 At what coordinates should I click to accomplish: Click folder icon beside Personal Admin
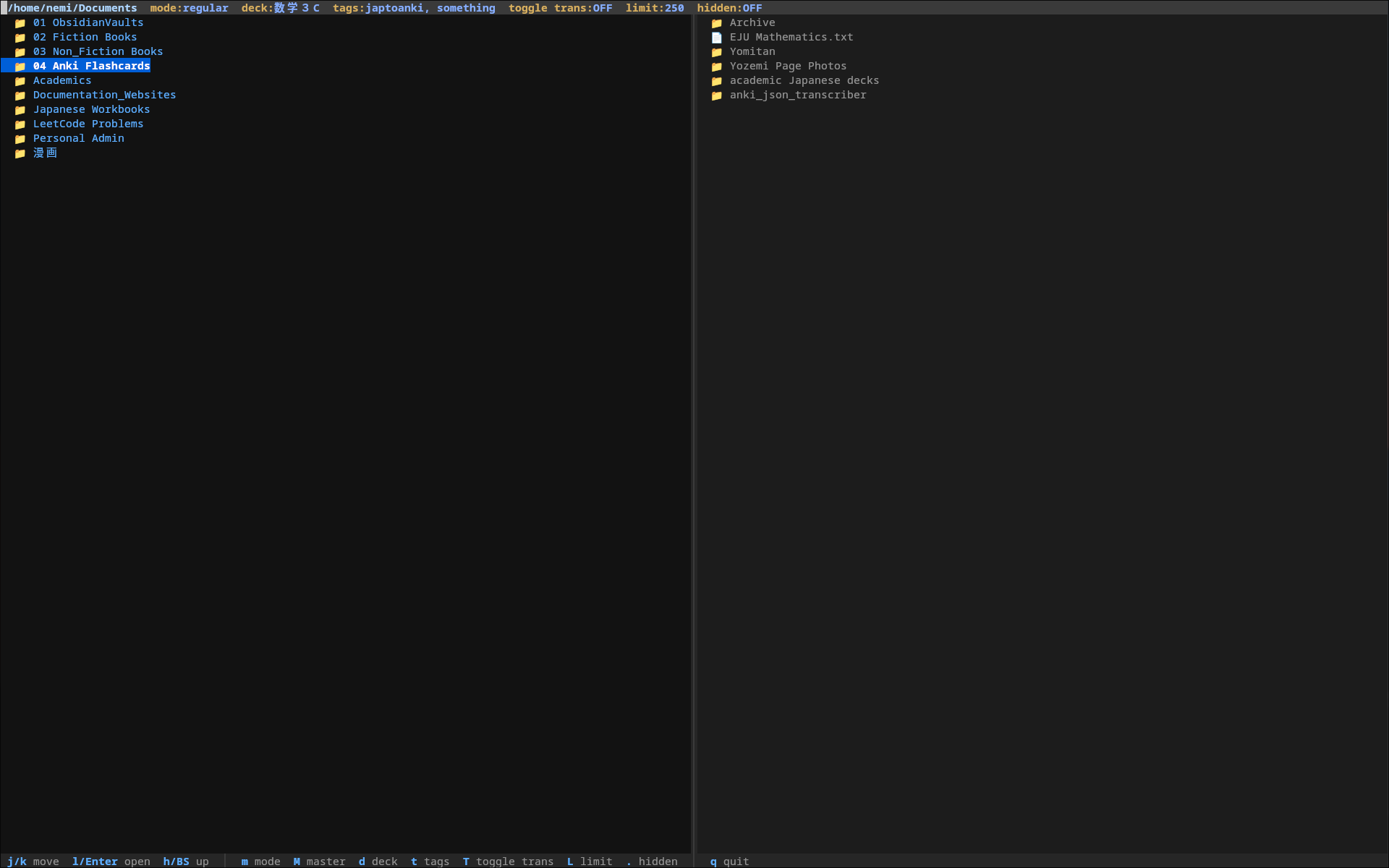coord(20,139)
